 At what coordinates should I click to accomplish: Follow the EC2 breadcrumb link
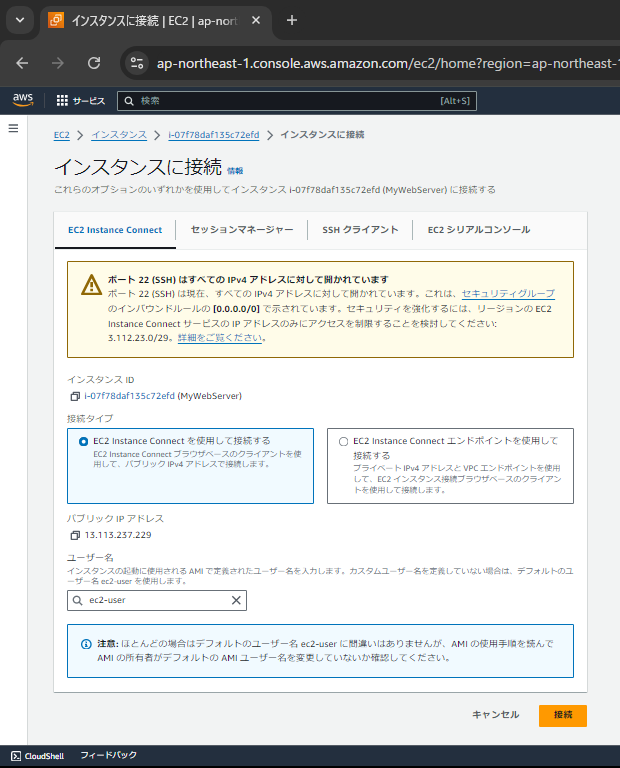(62, 135)
